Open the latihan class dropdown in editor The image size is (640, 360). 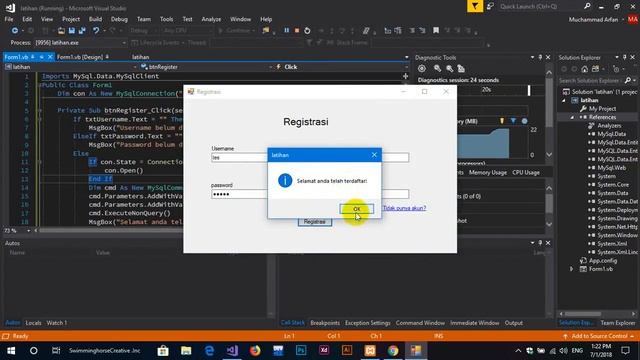(70, 67)
